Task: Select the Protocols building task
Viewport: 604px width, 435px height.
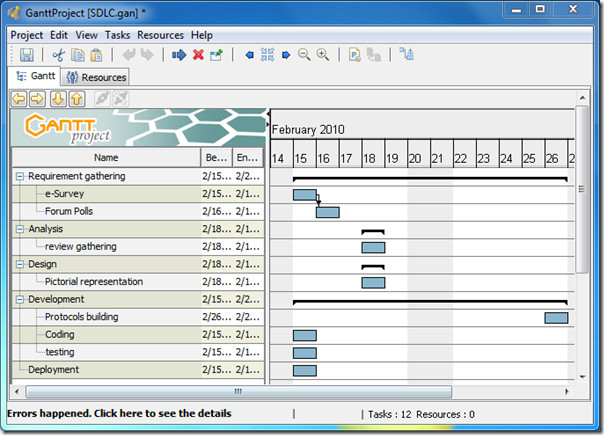Action: tap(138, 317)
